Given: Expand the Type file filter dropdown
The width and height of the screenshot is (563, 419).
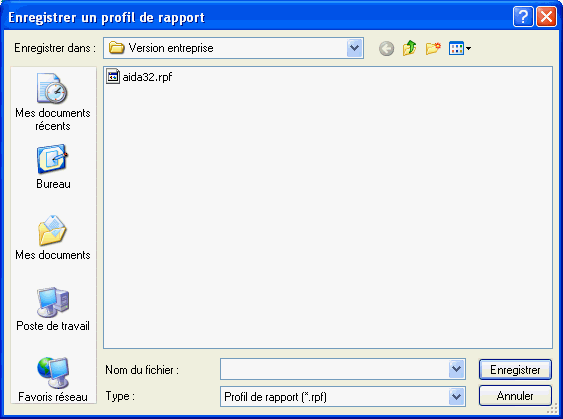Looking at the screenshot, I should tap(456, 397).
